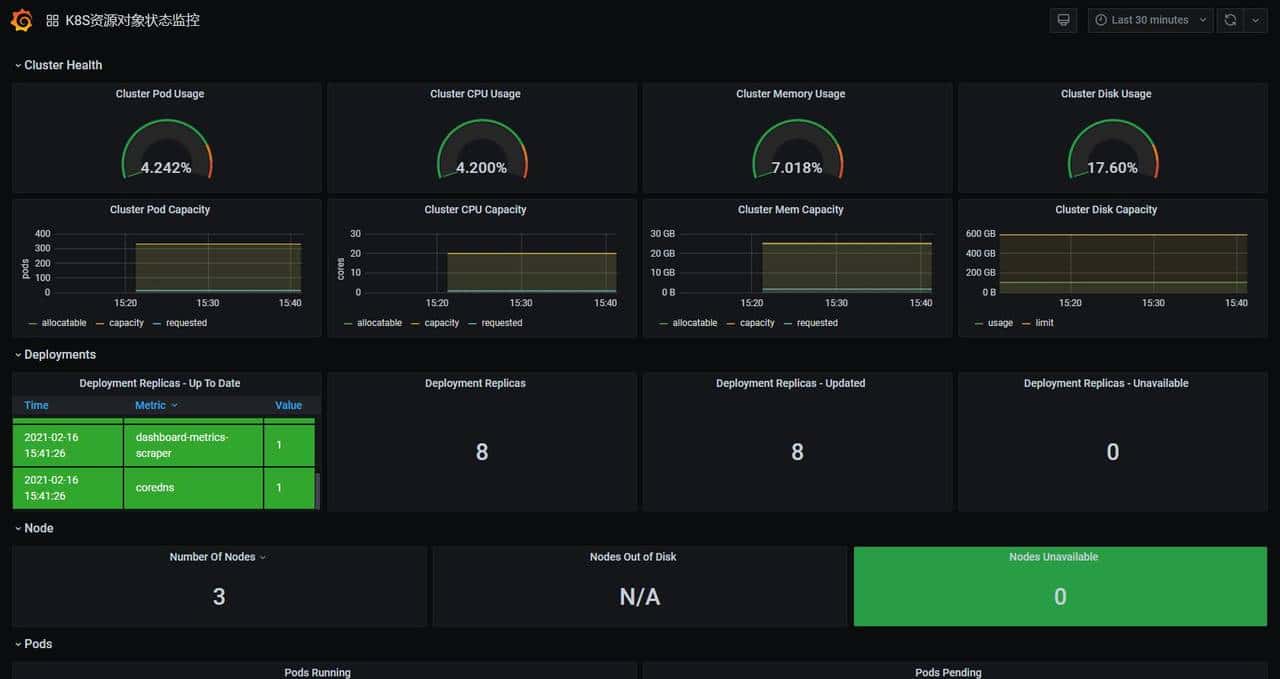
Task: Enable TV view with the monitor icon
Action: (x=1062, y=19)
